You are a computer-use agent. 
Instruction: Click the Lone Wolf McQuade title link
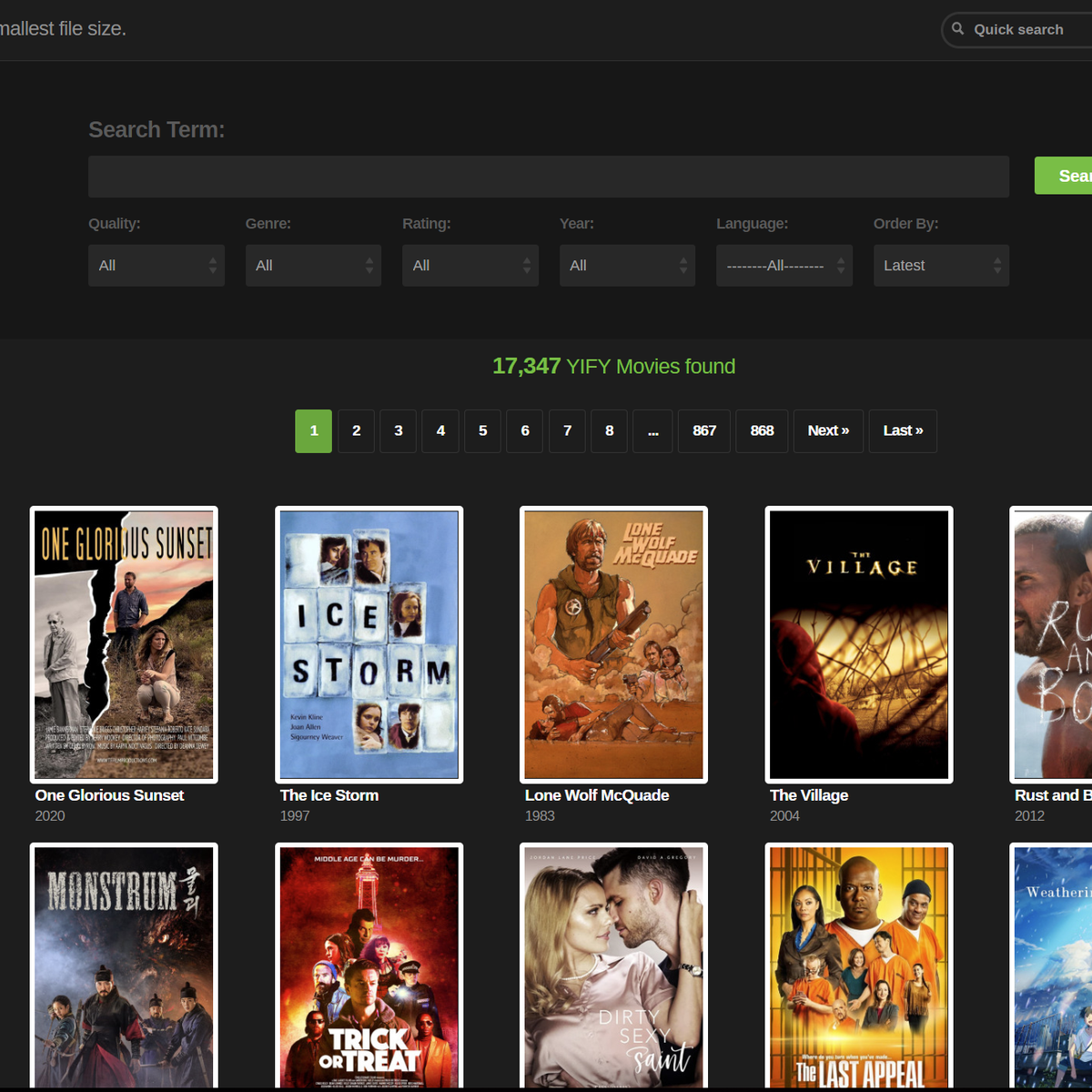click(x=596, y=795)
